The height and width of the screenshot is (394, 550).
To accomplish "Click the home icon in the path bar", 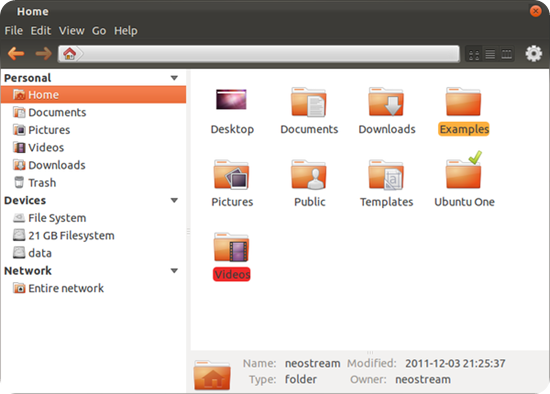I will coord(69,54).
